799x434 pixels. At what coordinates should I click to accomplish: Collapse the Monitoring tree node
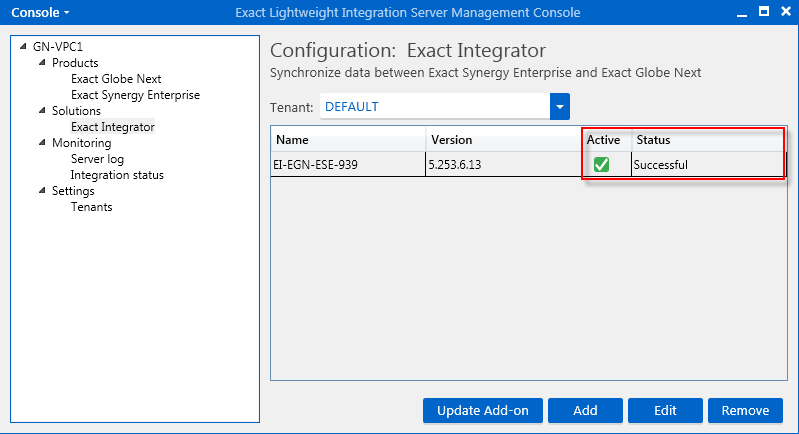[42, 142]
